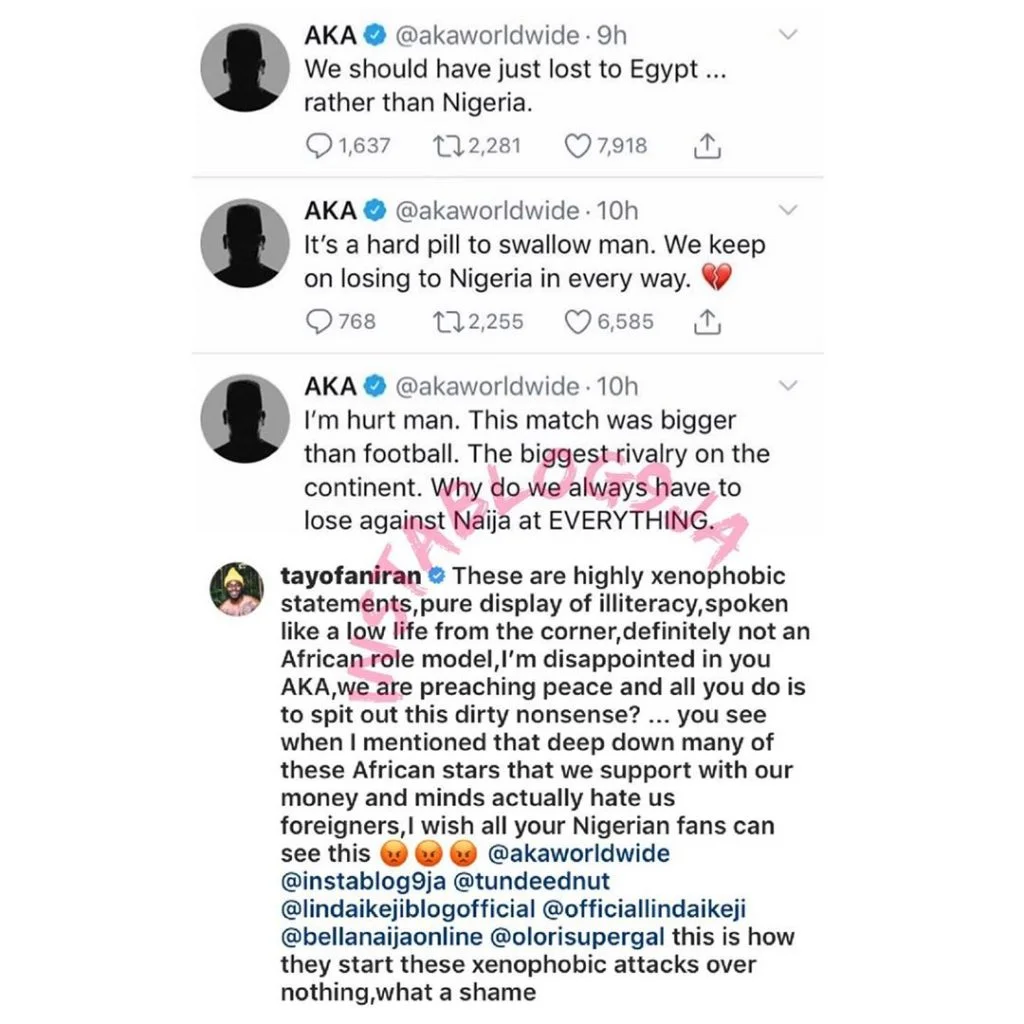This screenshot has height=1024, width=1024.
Task: Open the tayofaniran username link
Action: coord(351,576)
